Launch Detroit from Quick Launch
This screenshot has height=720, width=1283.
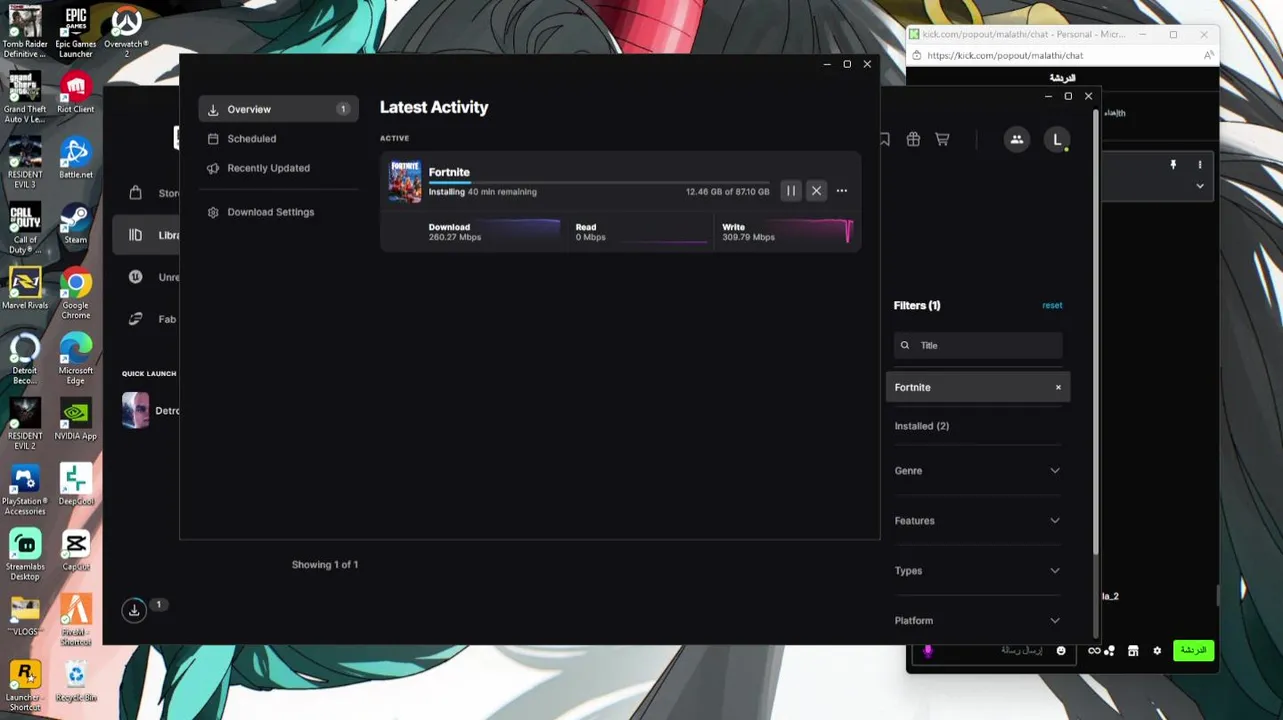click(x=150, y=411)
